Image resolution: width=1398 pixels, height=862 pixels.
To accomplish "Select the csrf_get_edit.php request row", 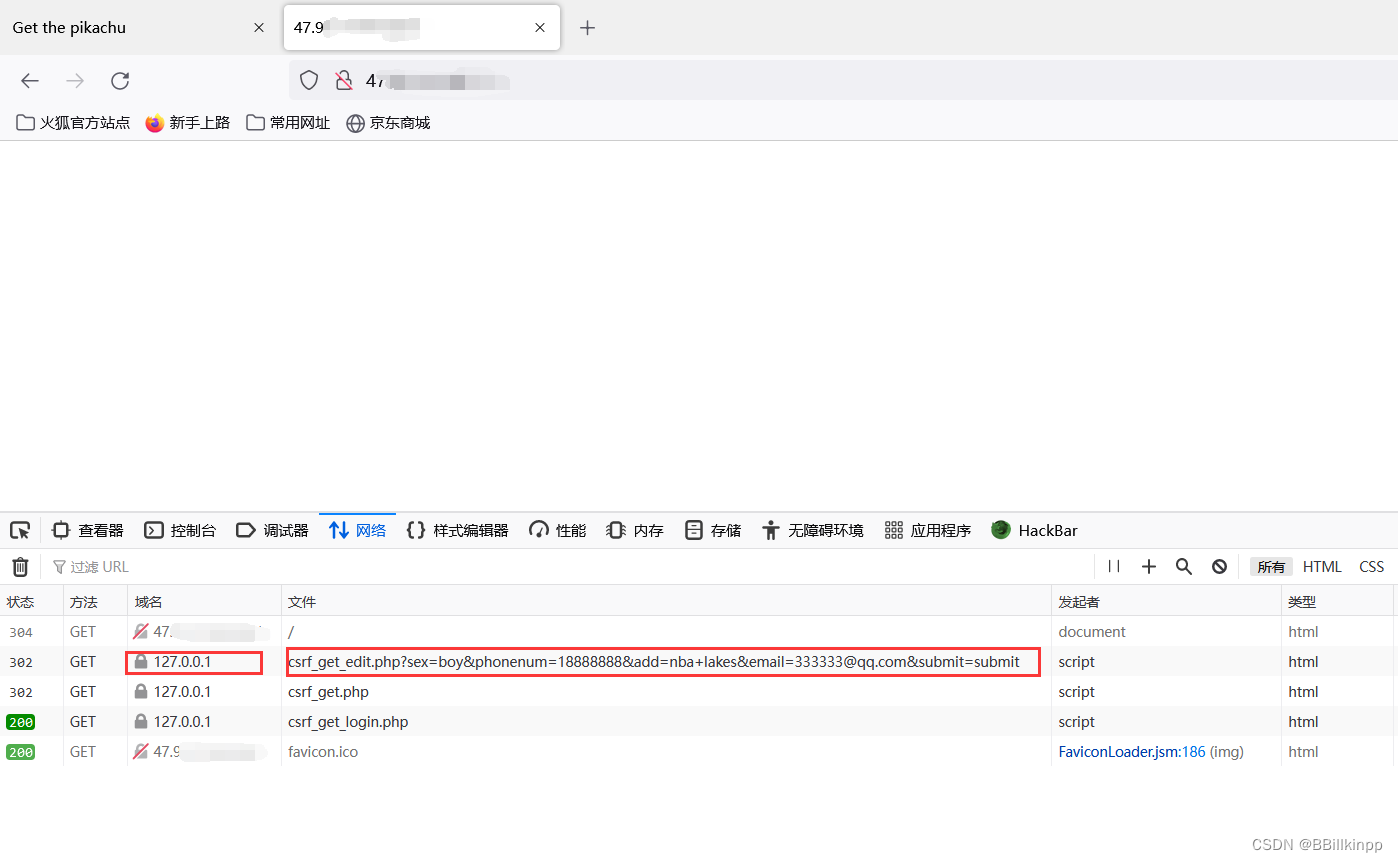I will [x=699, y=662].
